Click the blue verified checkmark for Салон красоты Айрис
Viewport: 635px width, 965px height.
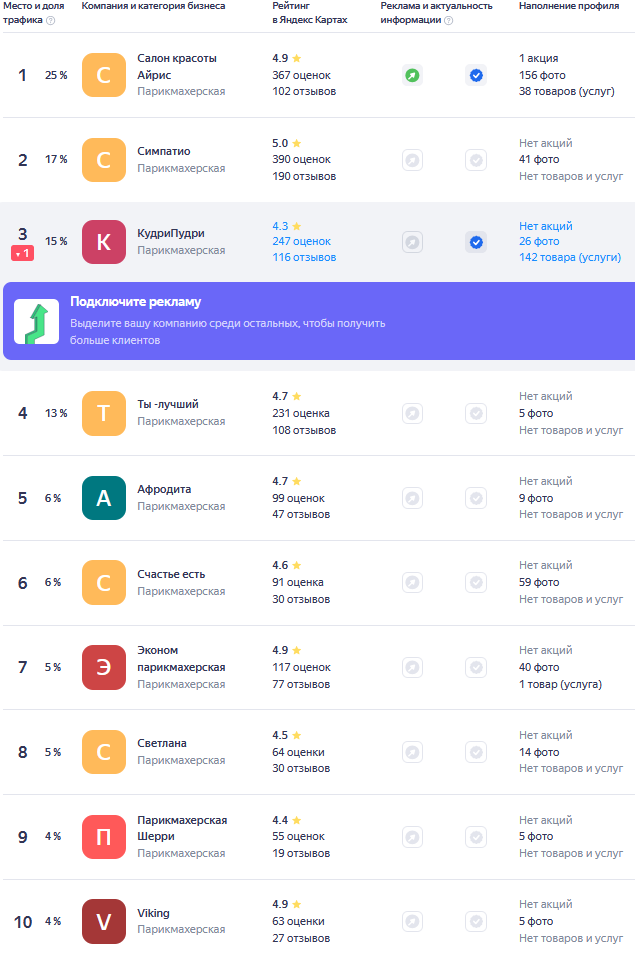476,75
